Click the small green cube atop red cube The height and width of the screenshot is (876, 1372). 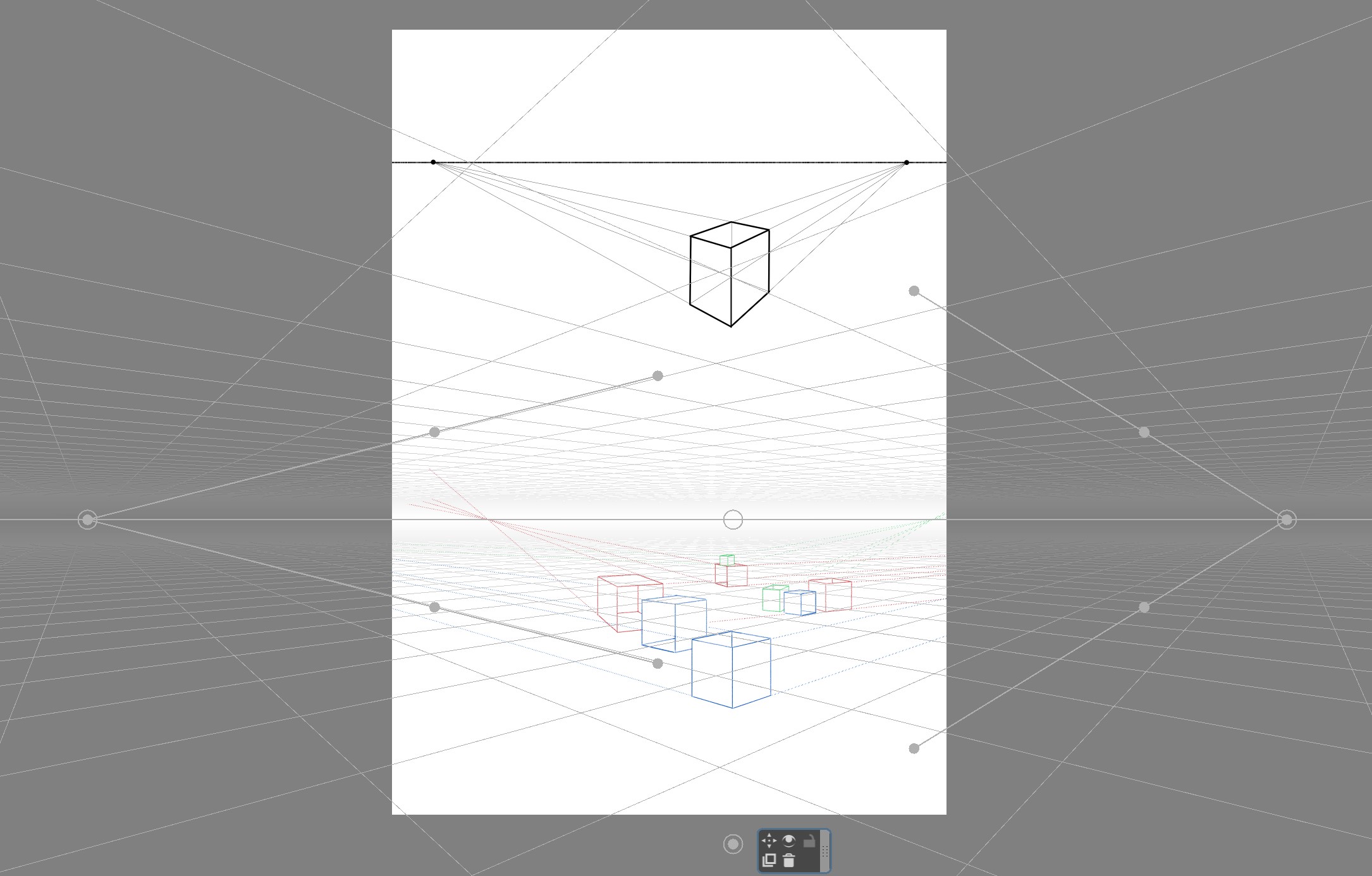(727, 560)
